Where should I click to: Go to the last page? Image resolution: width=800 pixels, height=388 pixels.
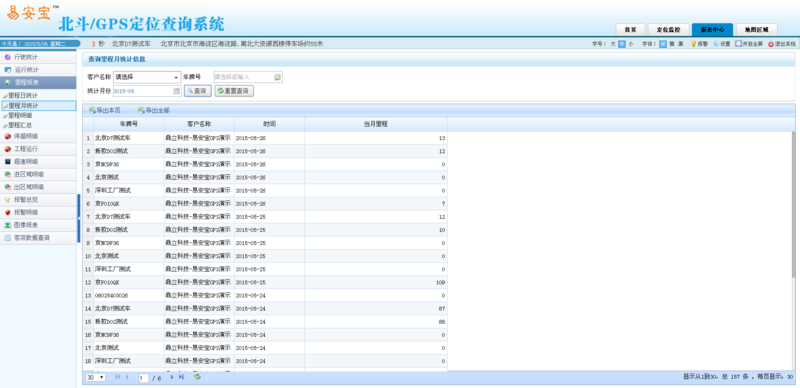(x=181, y=377)
